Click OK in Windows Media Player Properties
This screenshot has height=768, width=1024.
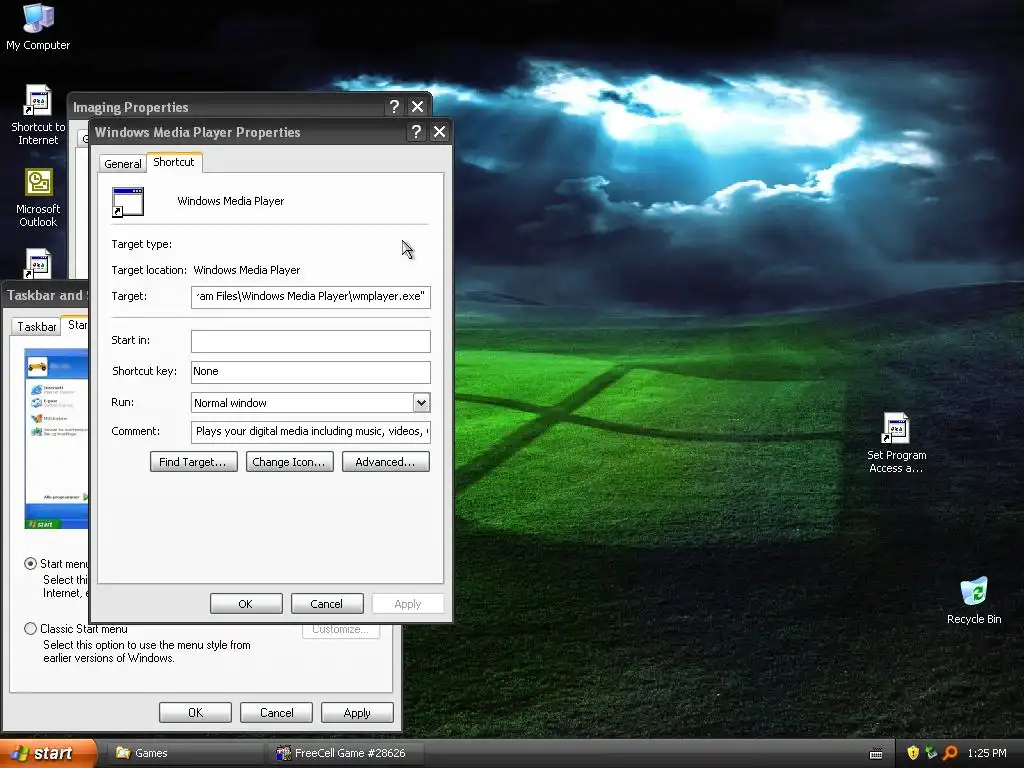246,604
